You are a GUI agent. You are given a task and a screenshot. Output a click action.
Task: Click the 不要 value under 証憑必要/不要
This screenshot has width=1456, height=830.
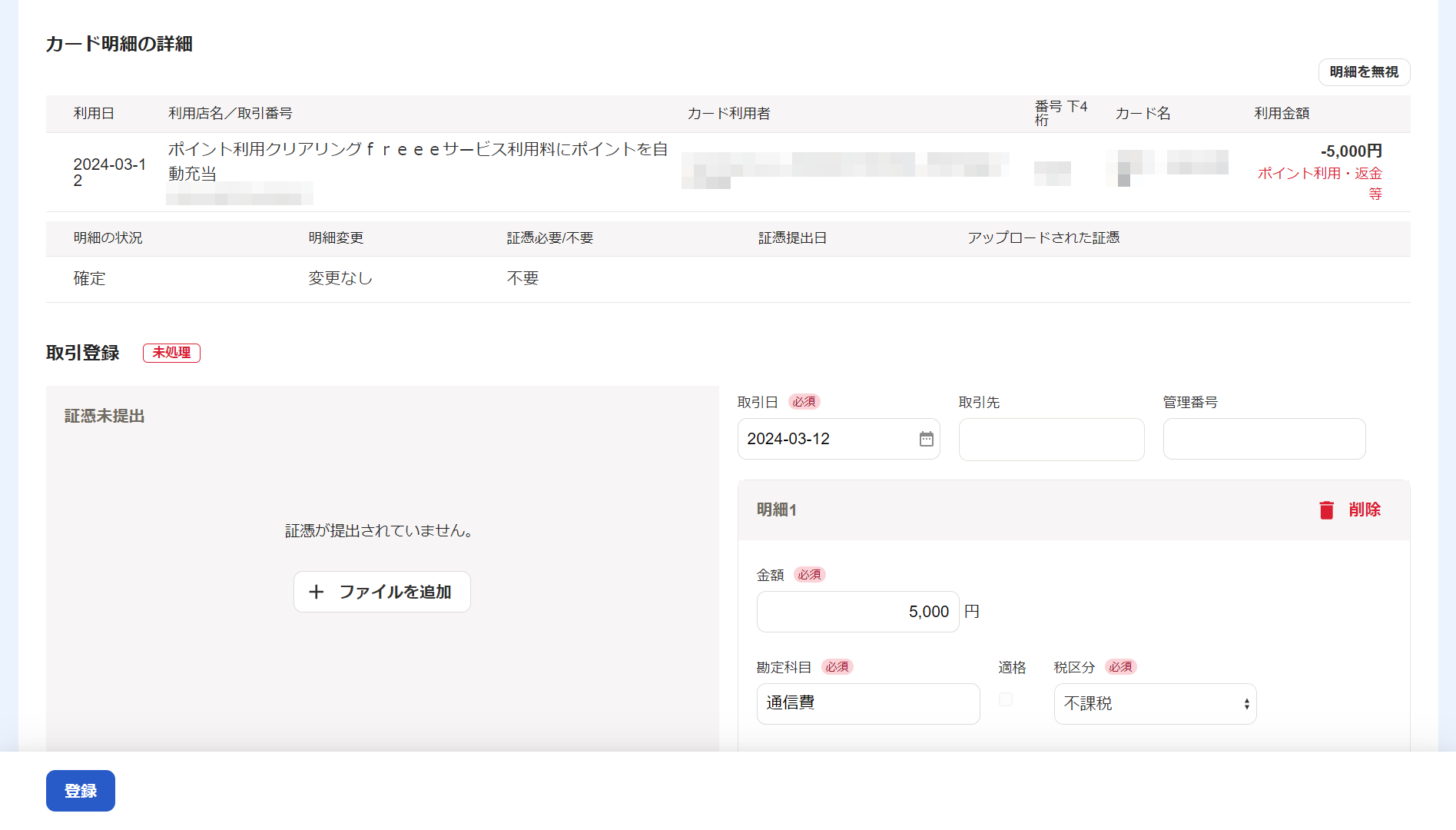[x=522, y=278]
